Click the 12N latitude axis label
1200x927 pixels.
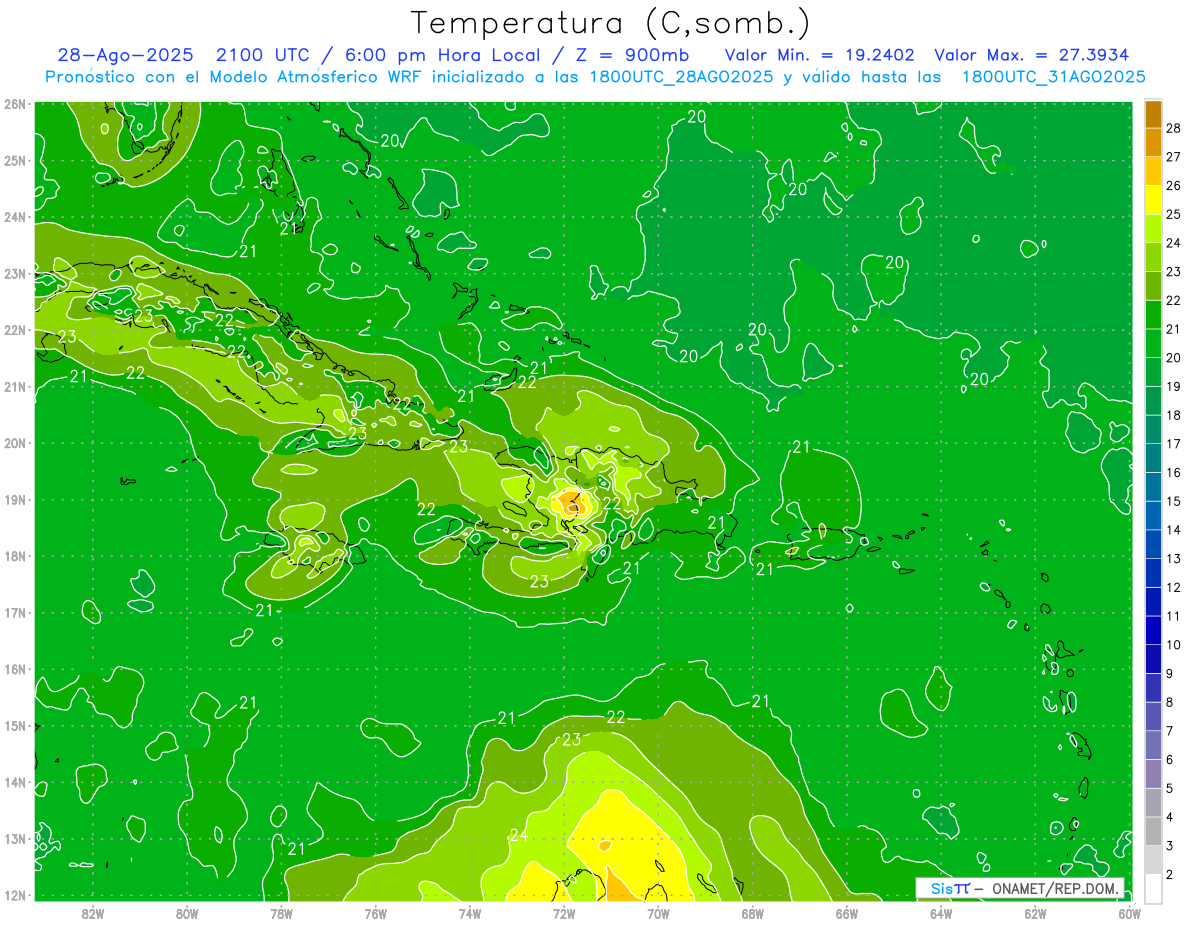click(x=15, y=895)
